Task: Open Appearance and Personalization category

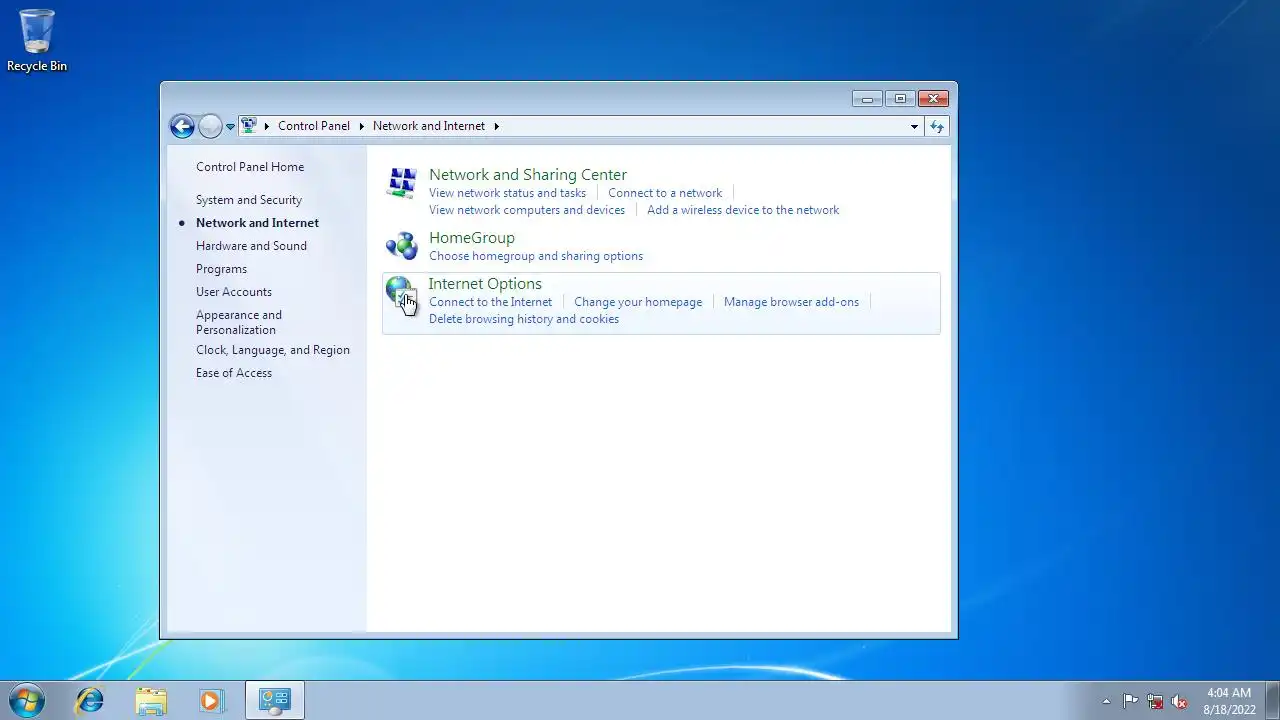Action: click(x=239, y=322)
